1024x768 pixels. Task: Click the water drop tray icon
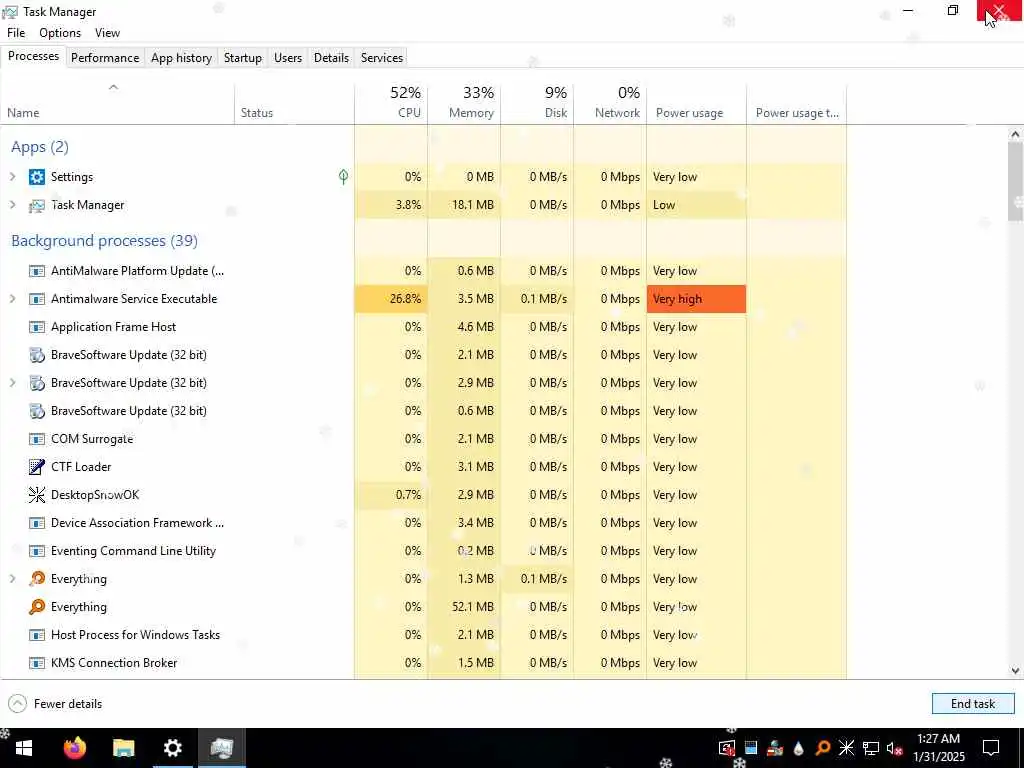(799, 748)
